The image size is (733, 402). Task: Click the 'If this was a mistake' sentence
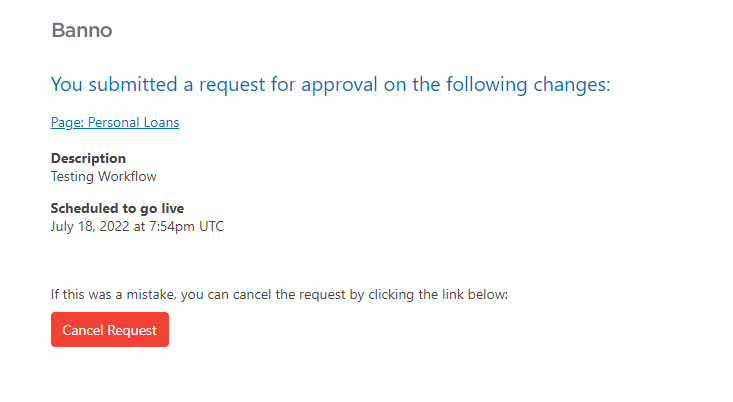279,295
